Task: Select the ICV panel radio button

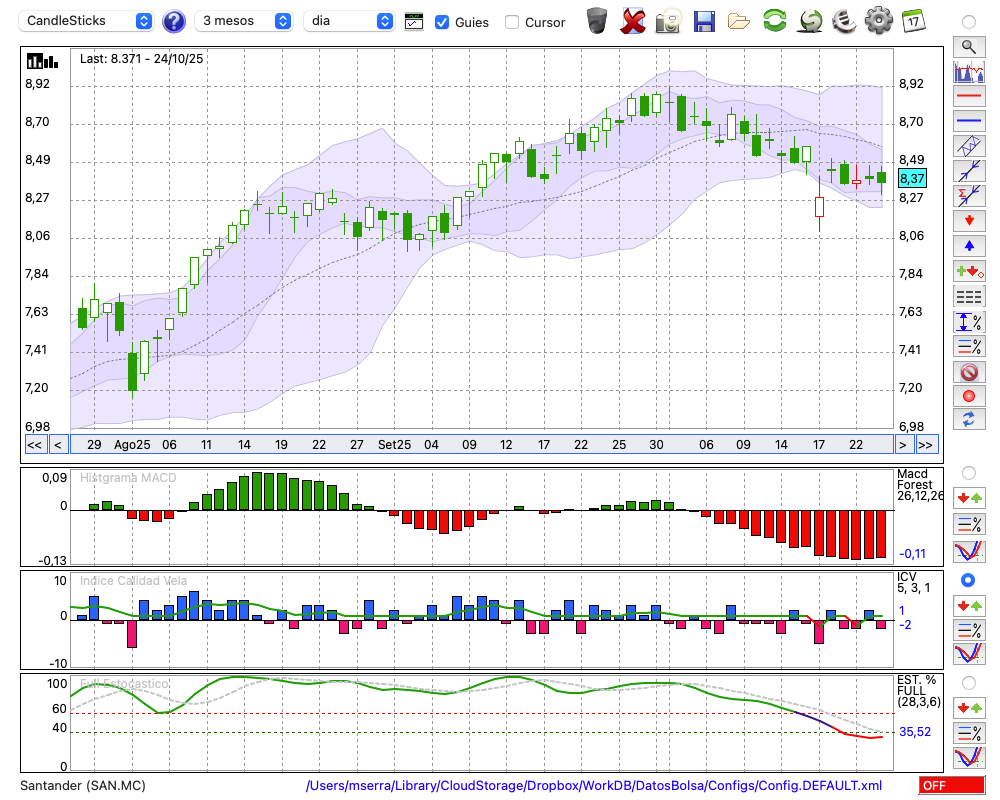Action: click(968, 581)
